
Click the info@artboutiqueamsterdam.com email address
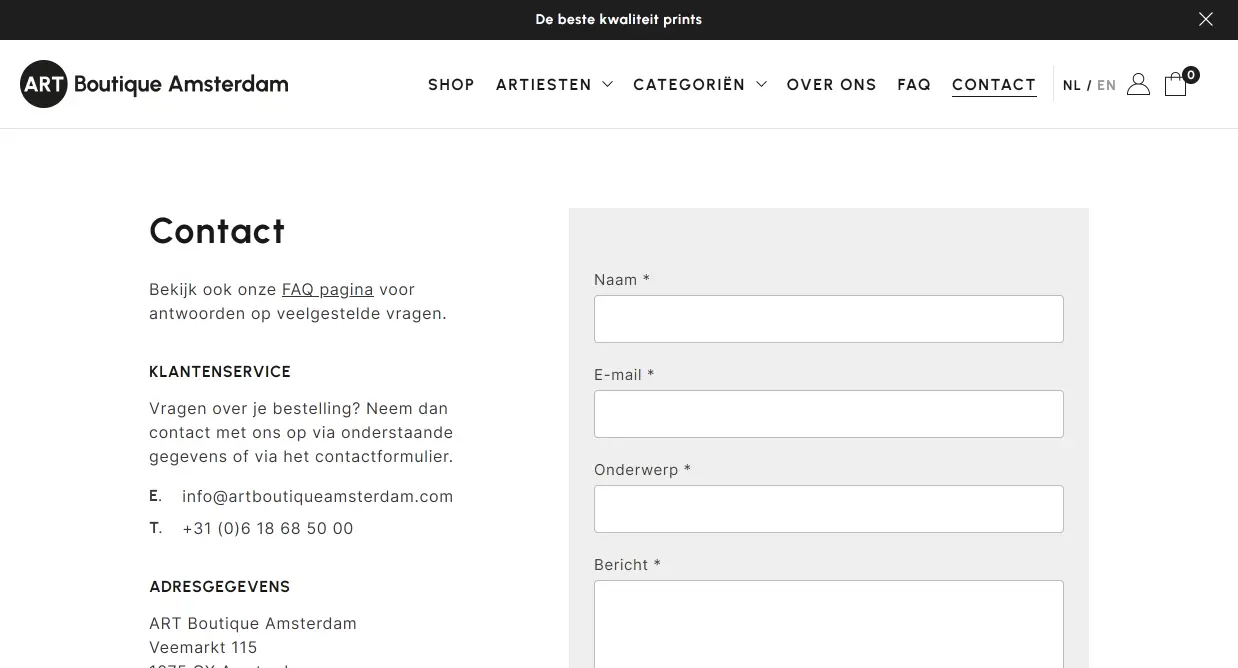click(317, 496)
